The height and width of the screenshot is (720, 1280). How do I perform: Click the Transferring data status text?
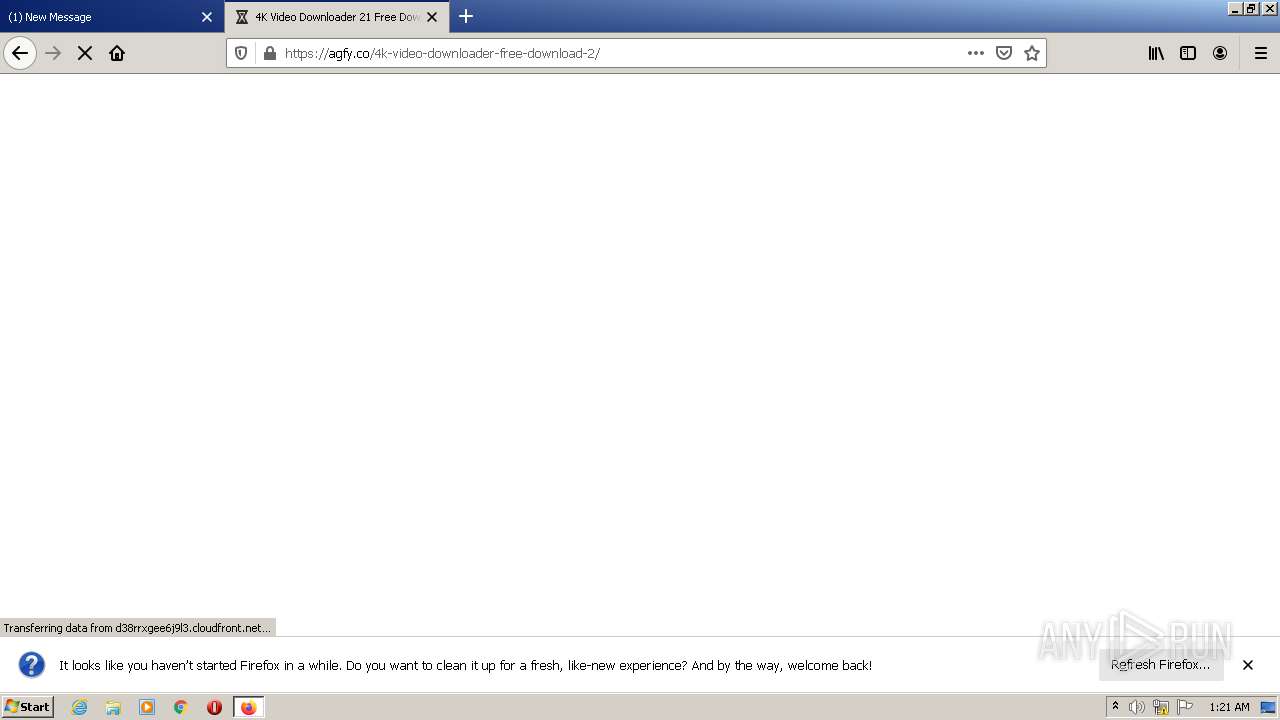[x=137, y=628]
